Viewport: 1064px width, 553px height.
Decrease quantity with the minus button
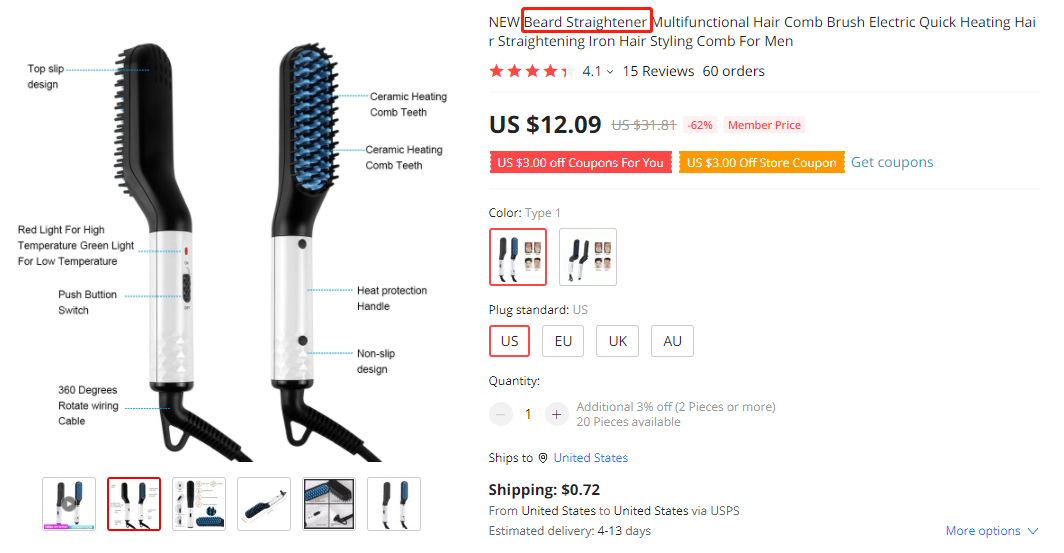(500, 414)
